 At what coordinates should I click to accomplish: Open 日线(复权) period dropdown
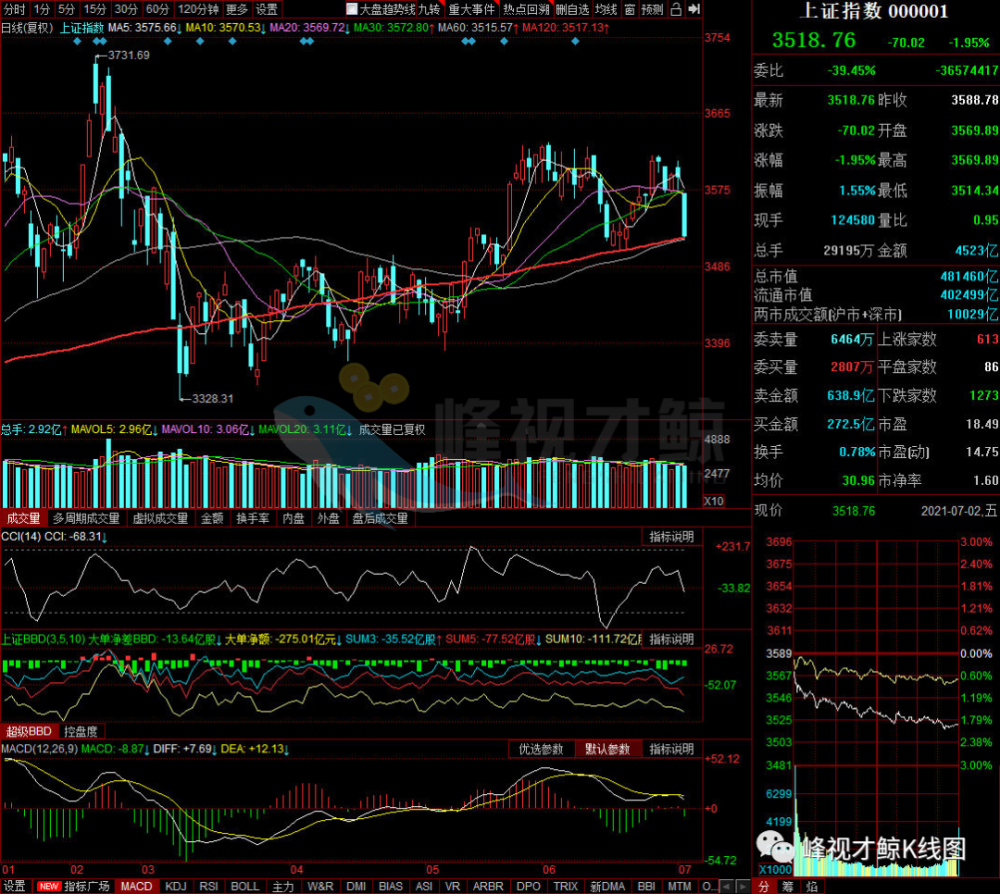point(27,28)
